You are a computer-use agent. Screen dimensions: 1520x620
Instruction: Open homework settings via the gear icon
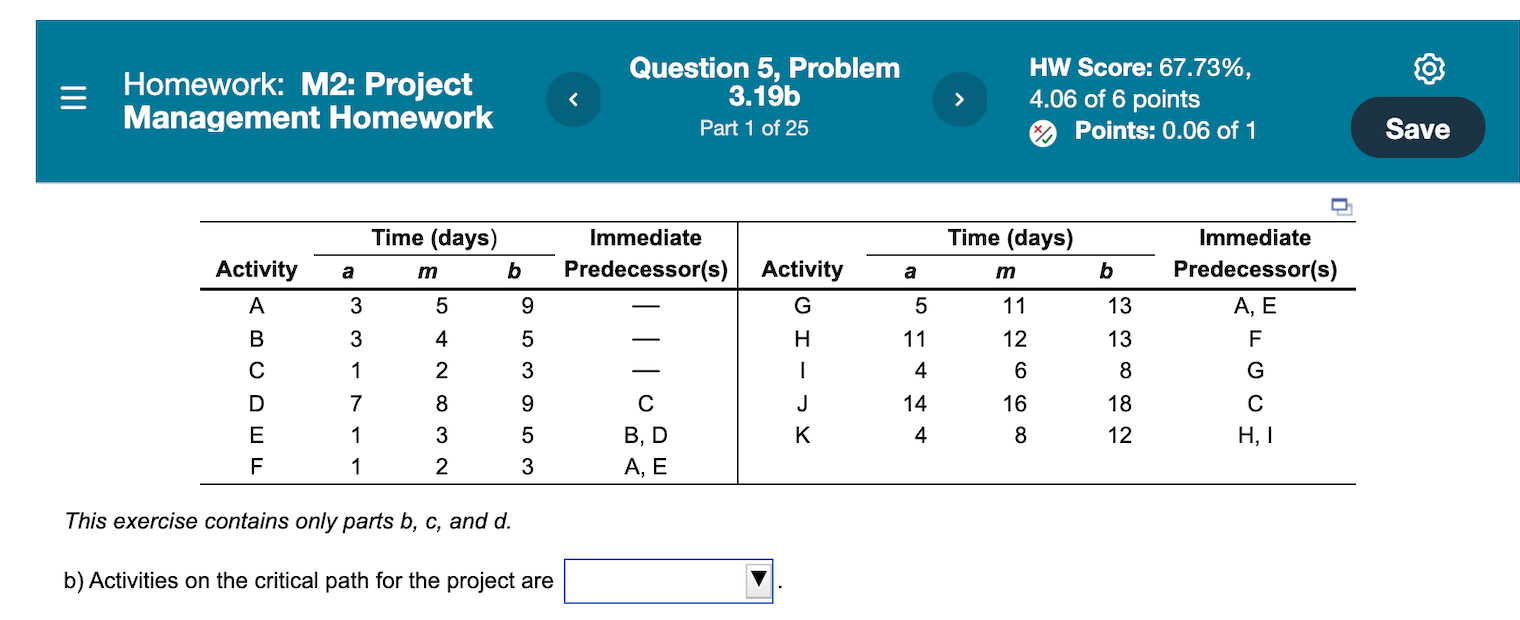[x=1429, y=68]
